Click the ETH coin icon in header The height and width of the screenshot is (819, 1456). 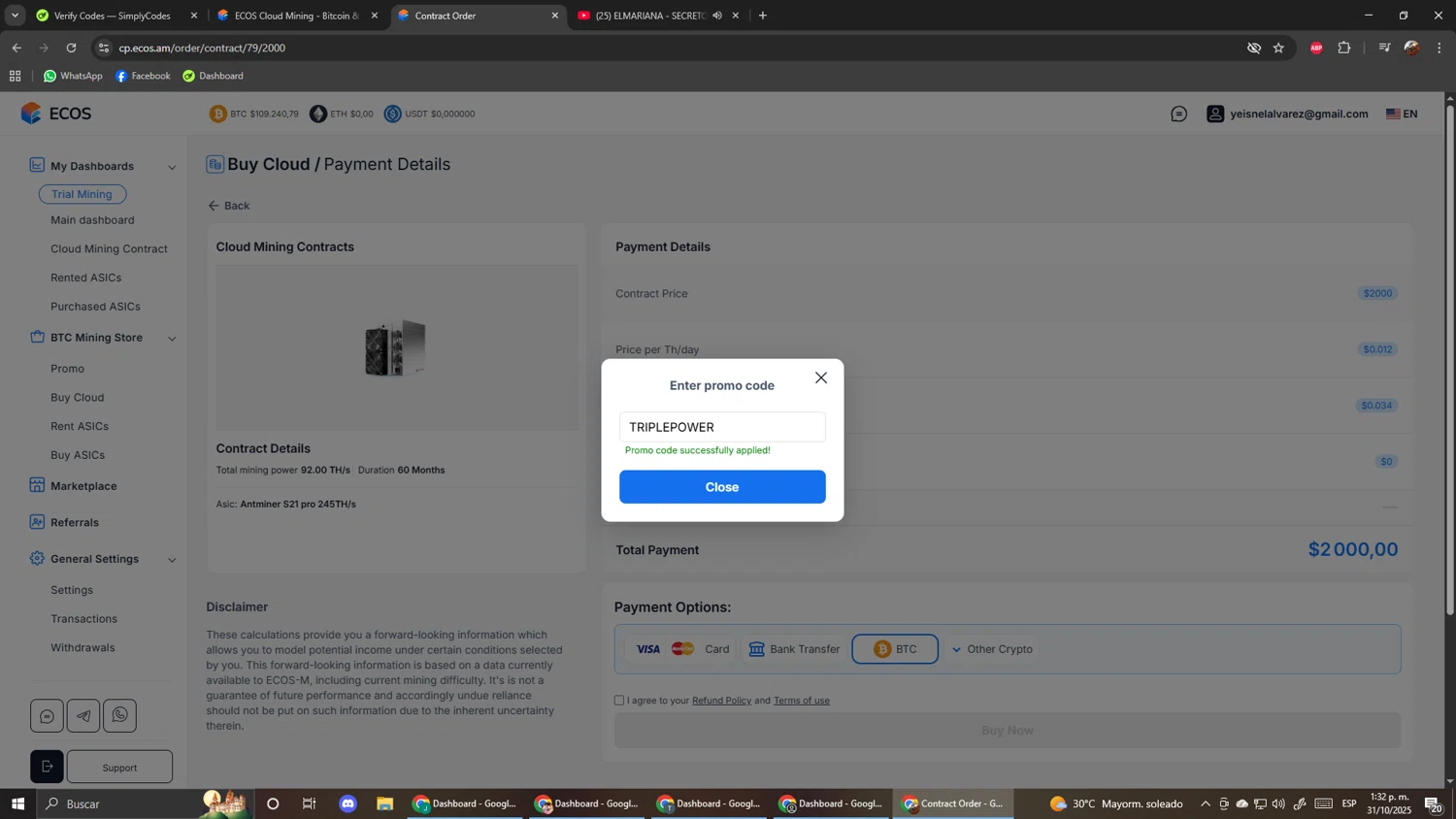point(318,114)
